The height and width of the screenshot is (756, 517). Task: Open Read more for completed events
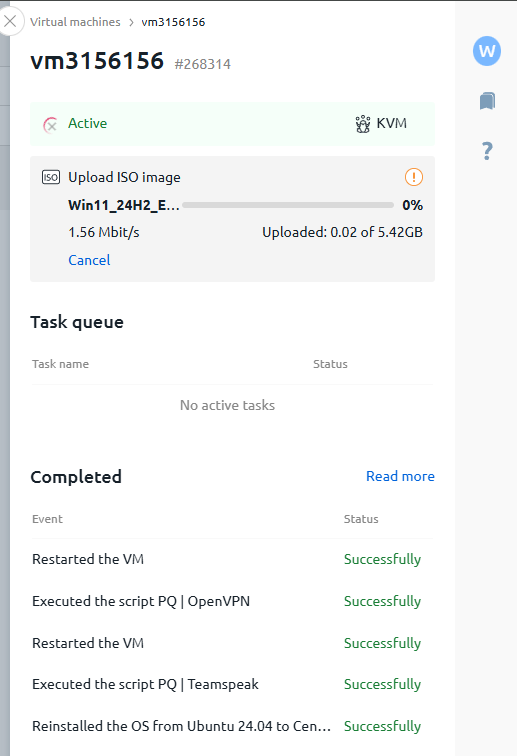[400, 476]
